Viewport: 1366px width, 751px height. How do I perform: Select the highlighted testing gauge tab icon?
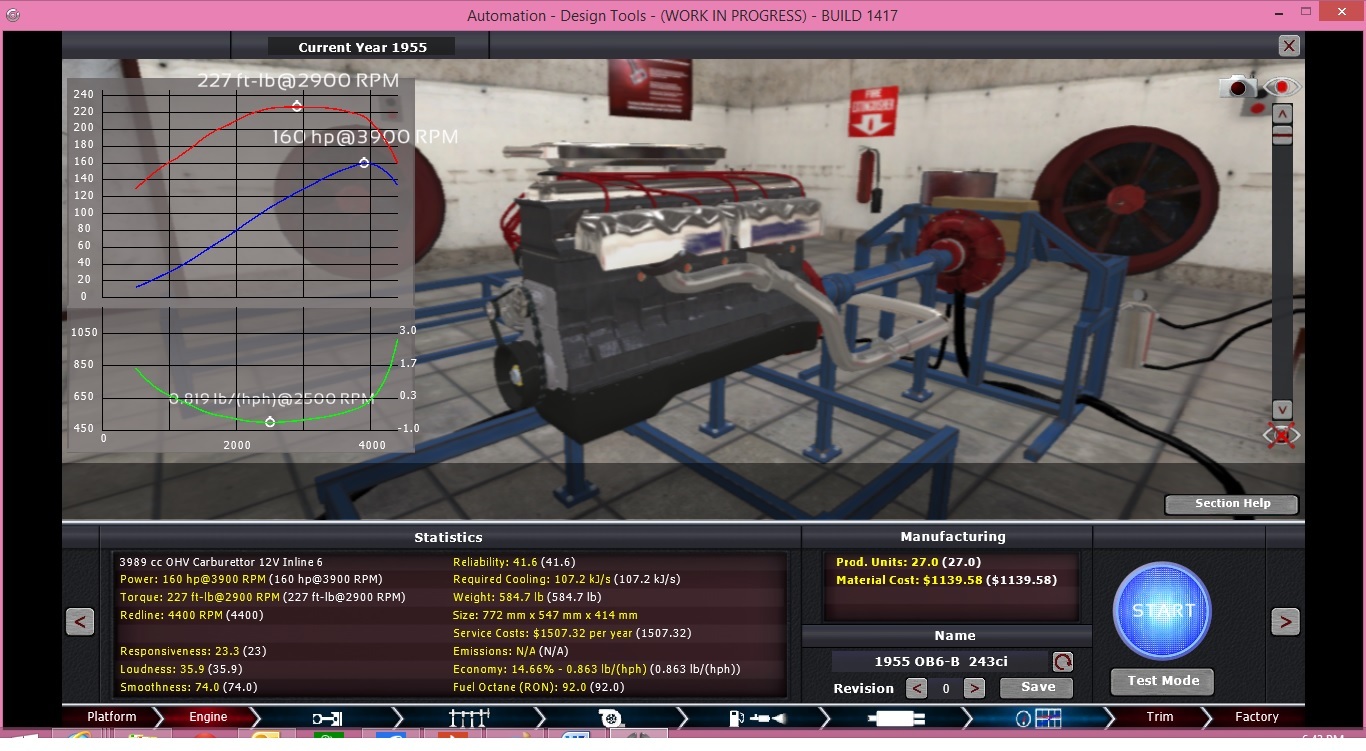click(x=1037, y=717)
